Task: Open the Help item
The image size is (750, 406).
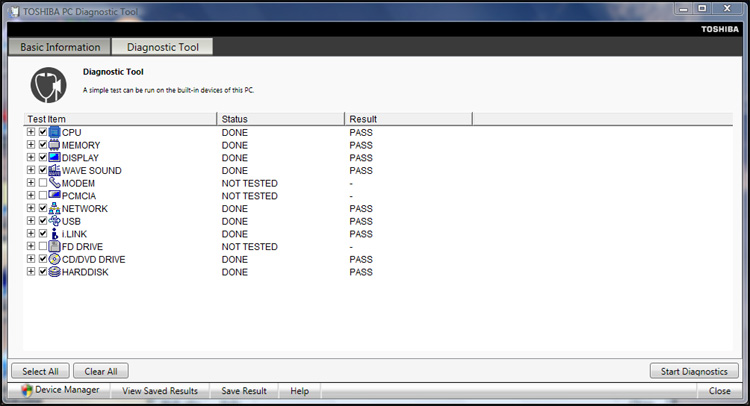Action: tap(299, 391)
